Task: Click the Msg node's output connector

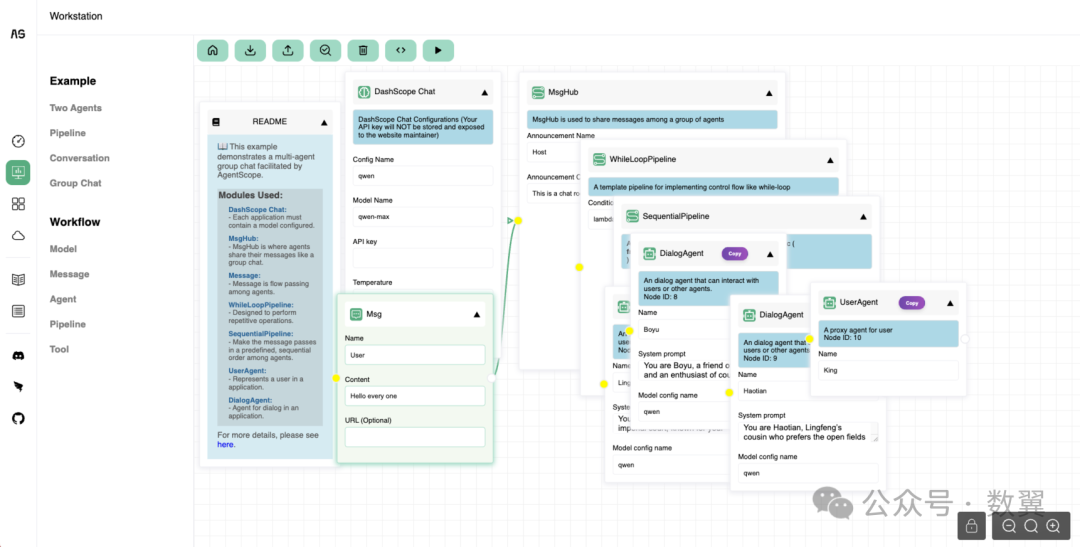Action: [492, 378]
